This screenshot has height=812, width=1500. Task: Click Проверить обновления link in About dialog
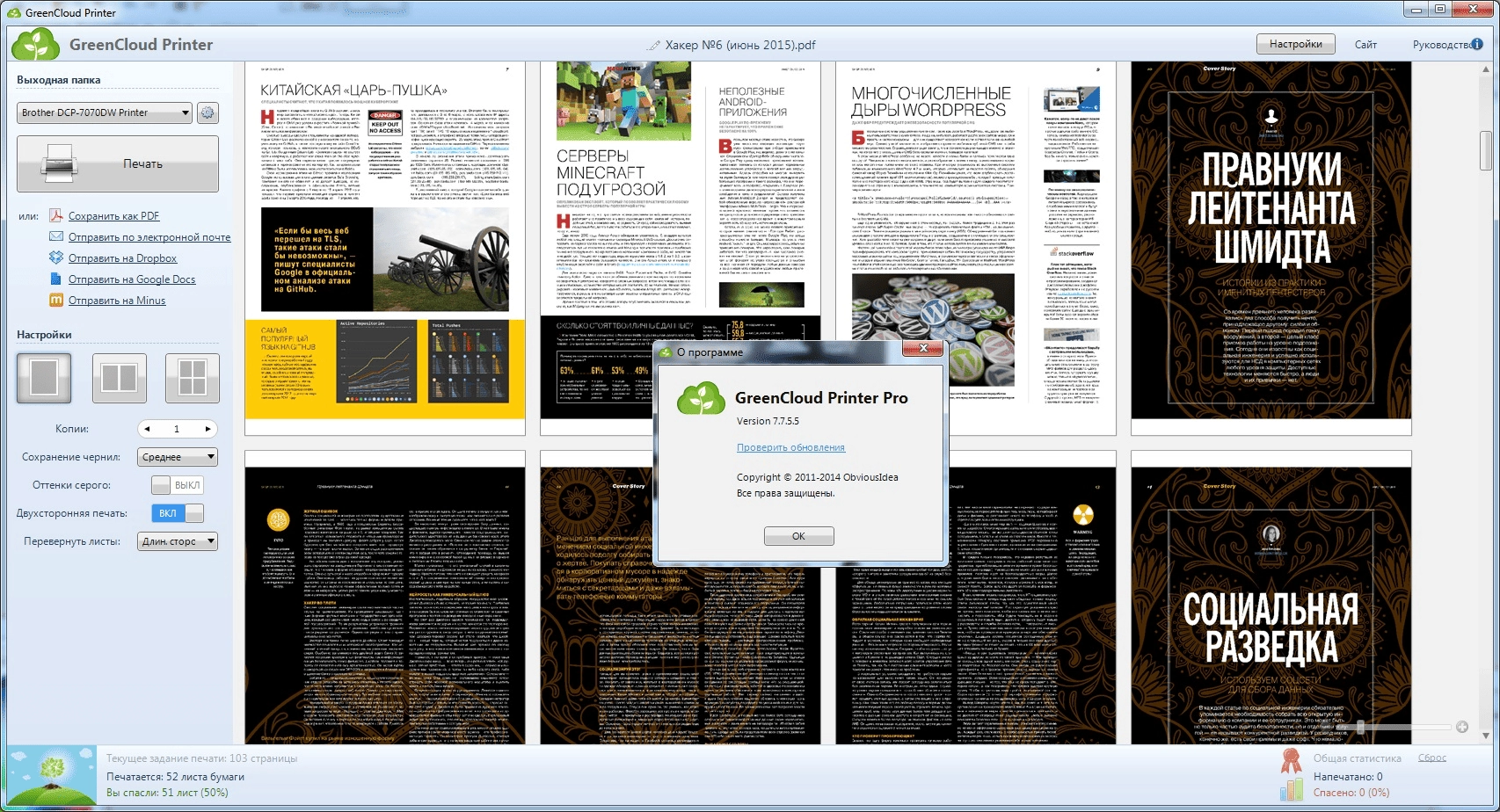[790, 447]
